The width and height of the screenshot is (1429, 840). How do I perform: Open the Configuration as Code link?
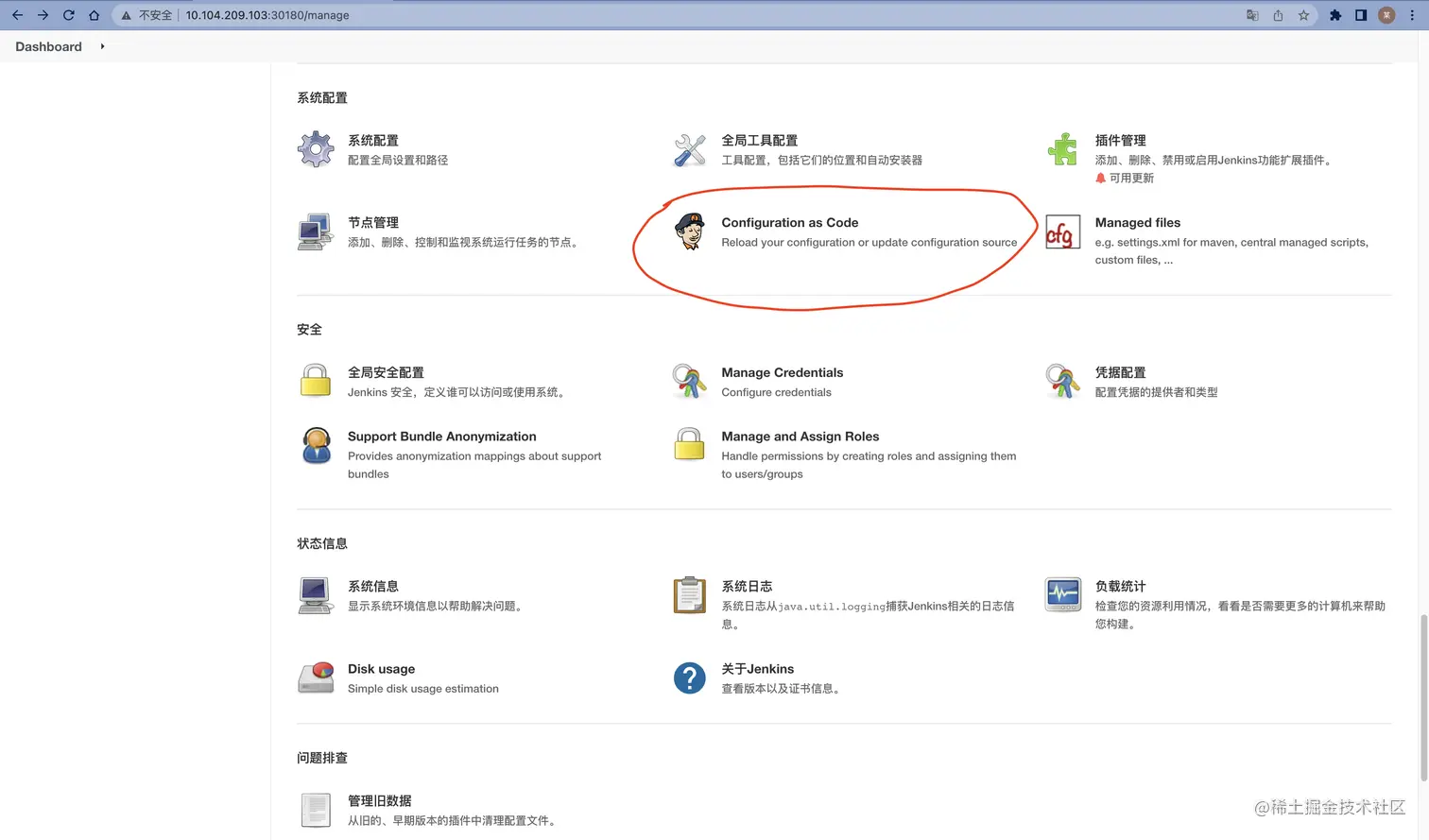789,222
